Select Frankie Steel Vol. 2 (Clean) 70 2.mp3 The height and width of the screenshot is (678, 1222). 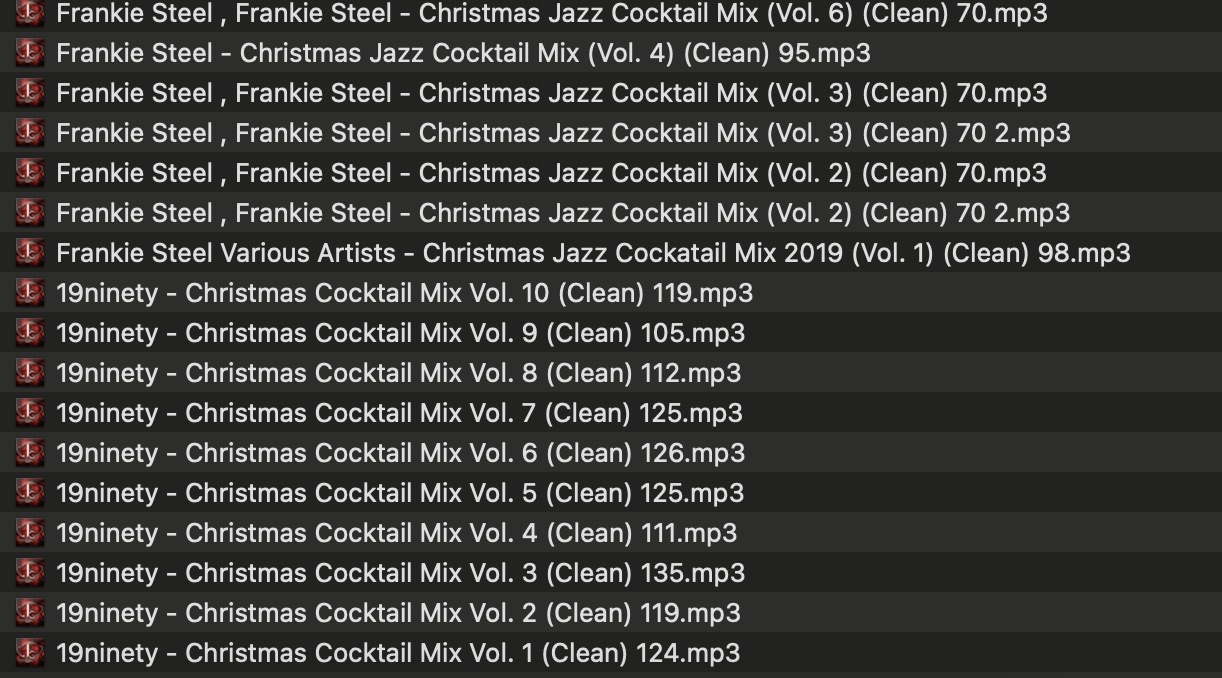pyautogui.click(x=563, y=213)
